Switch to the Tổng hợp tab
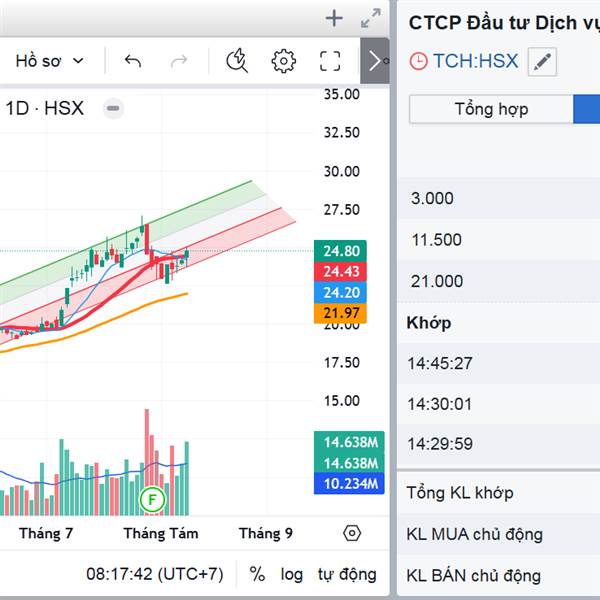 tap(491, 109)
